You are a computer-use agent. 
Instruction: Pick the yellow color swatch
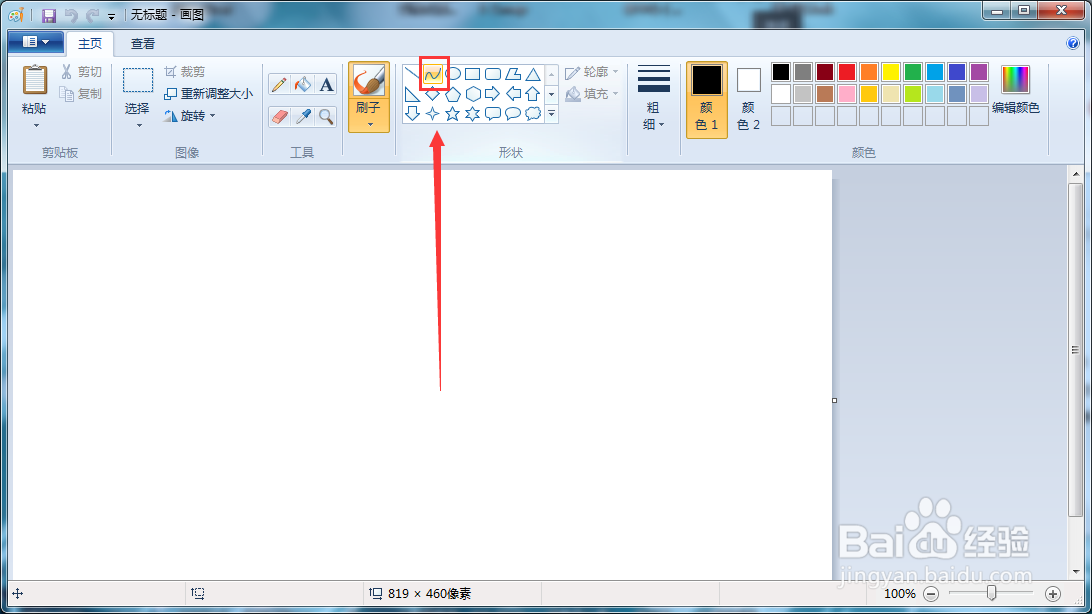891,72
